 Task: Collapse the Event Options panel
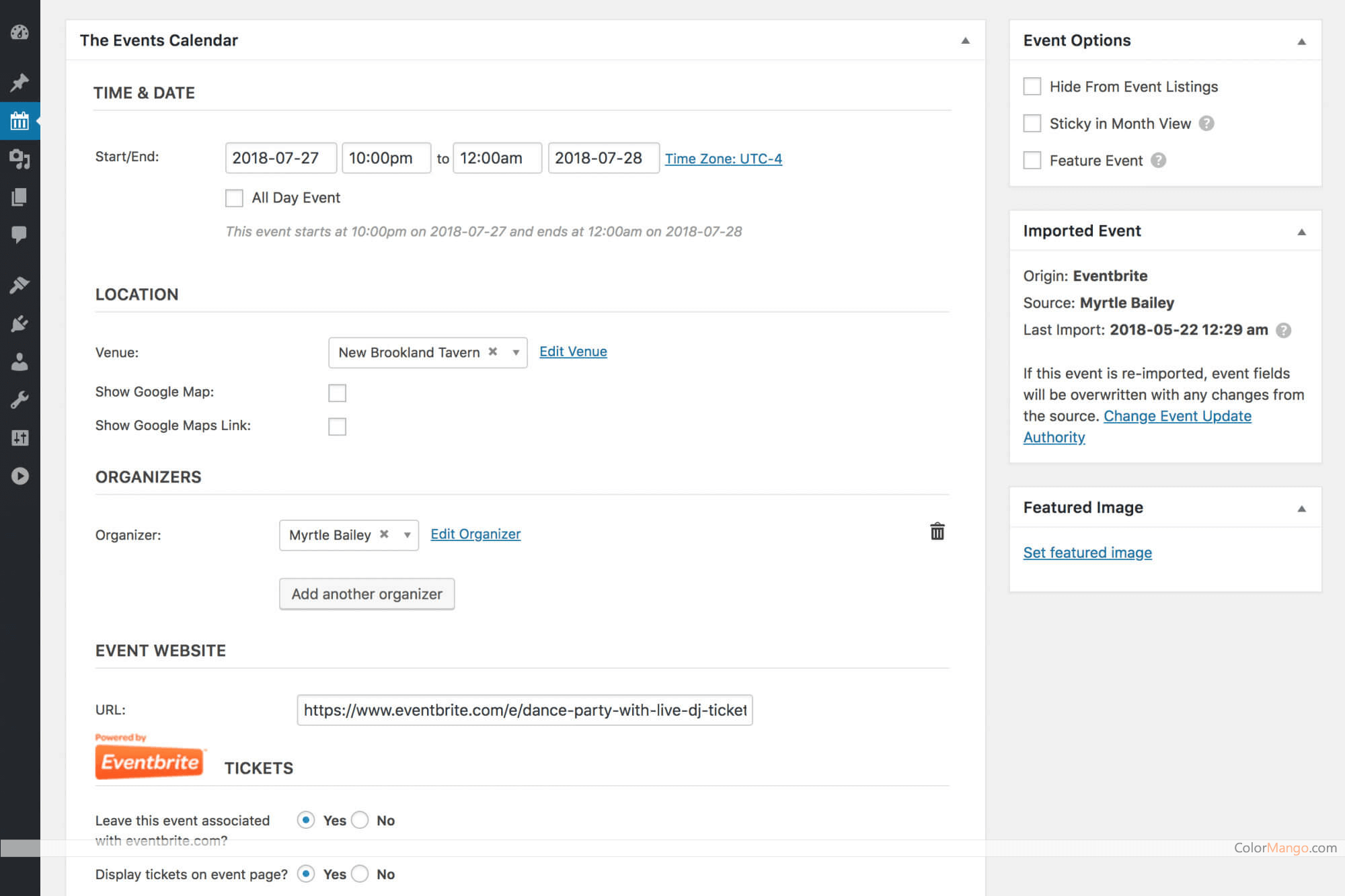click(1301, 41)
